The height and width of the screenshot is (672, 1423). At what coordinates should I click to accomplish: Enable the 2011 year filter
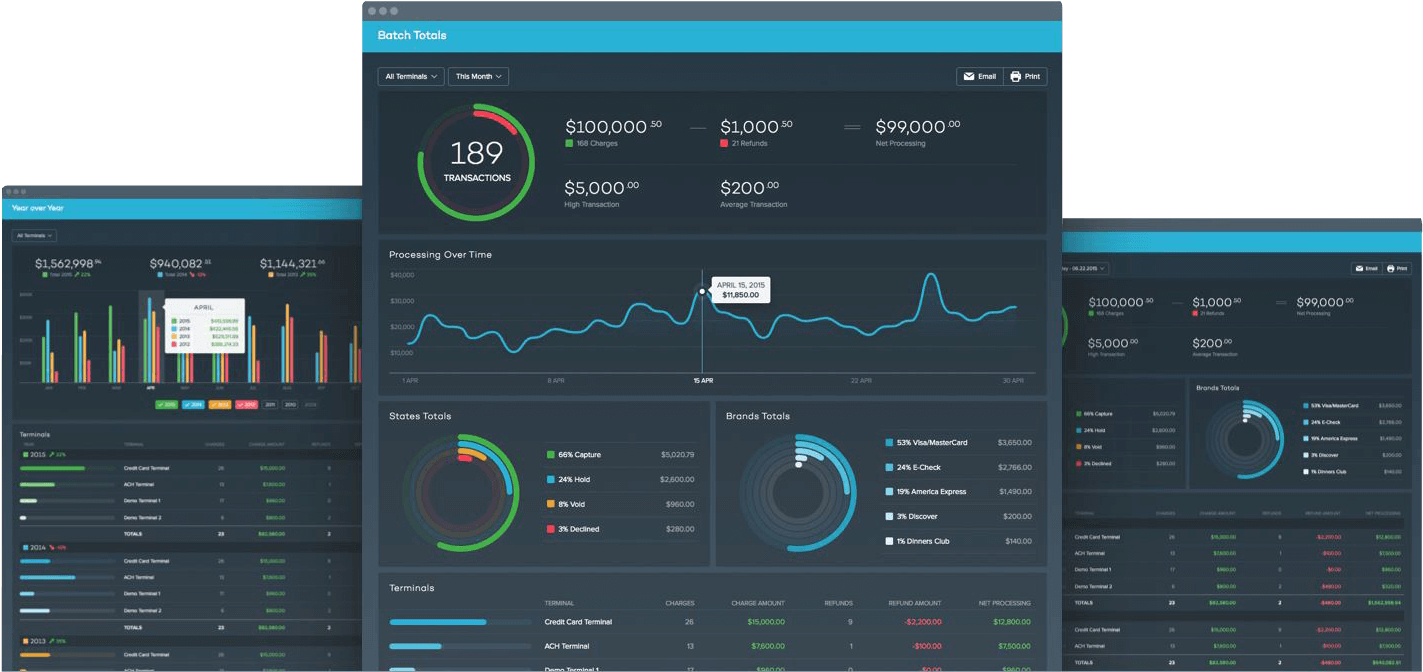tap(270, 404)
